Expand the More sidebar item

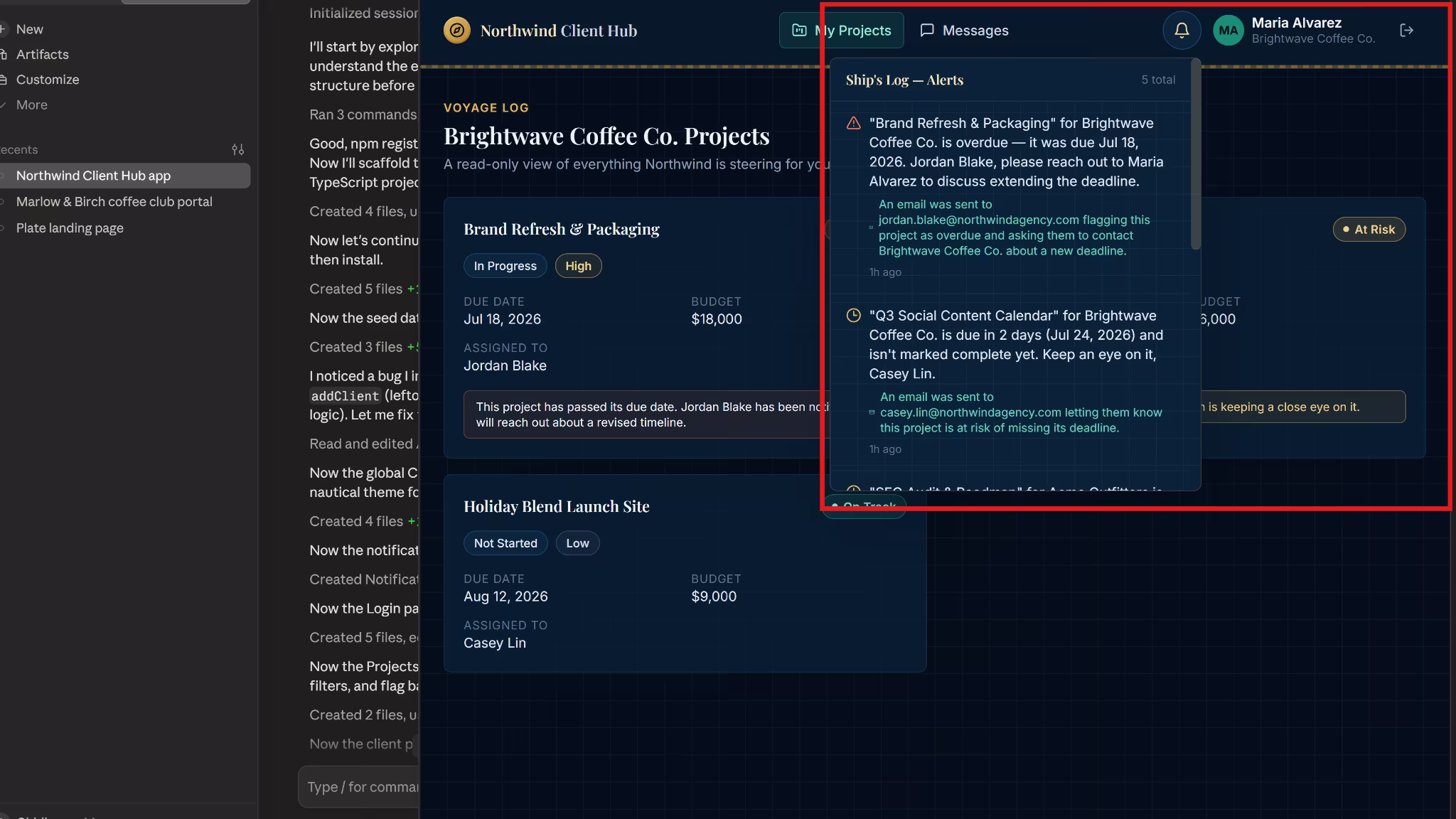[x=31, y=105]
